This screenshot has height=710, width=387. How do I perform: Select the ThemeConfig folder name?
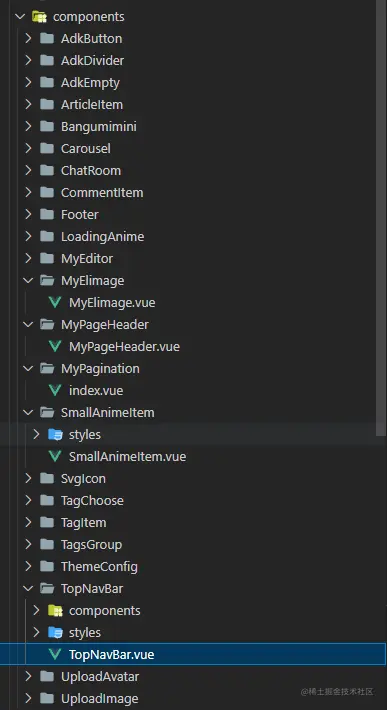click(99, 566)
